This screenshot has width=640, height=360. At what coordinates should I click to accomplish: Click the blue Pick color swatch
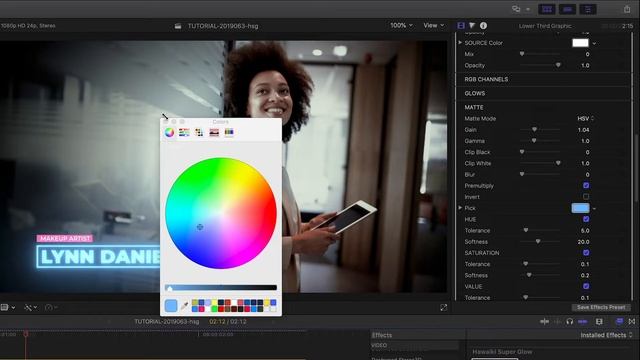[580, 208]
